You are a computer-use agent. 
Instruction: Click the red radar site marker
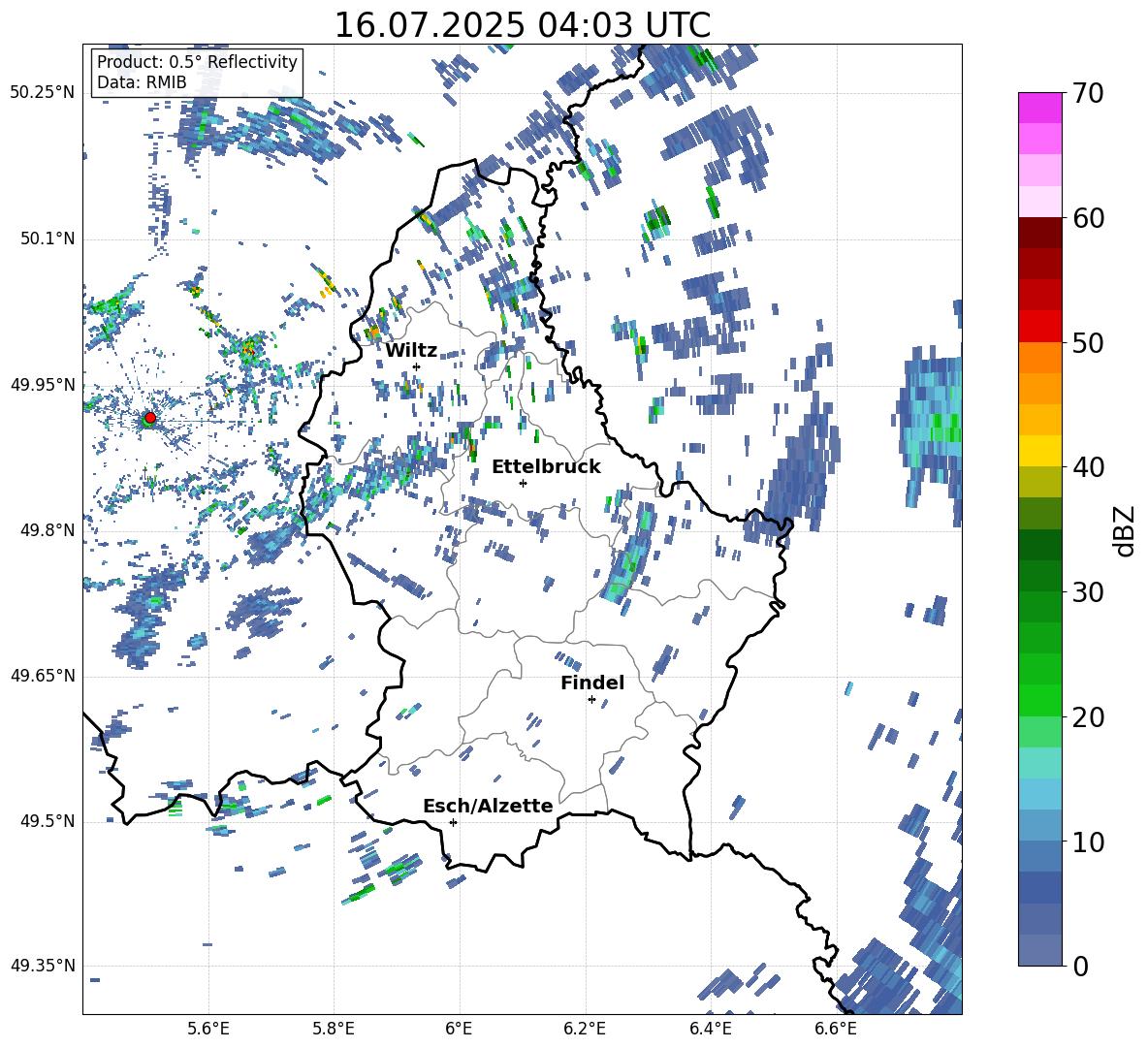[150, 418]
